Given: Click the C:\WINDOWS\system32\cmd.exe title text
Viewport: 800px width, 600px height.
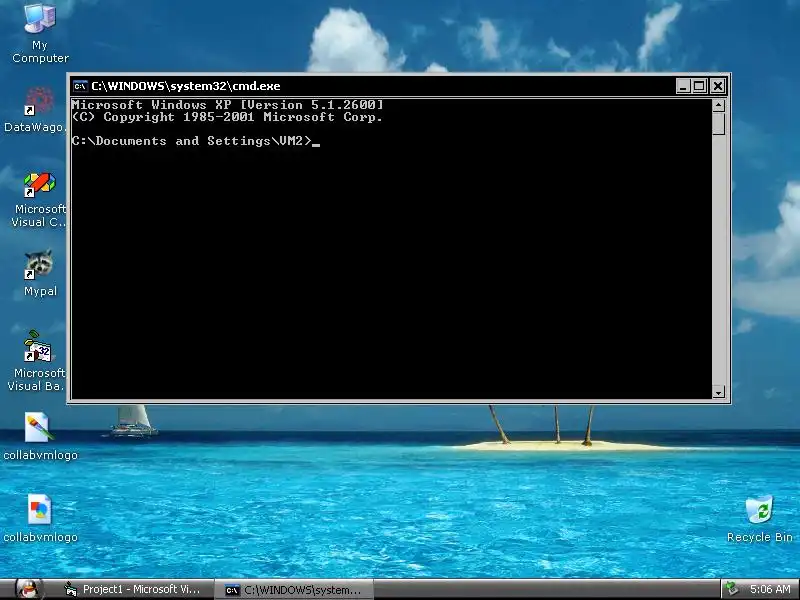Looking at the screenshot, I should pos(186,86).
